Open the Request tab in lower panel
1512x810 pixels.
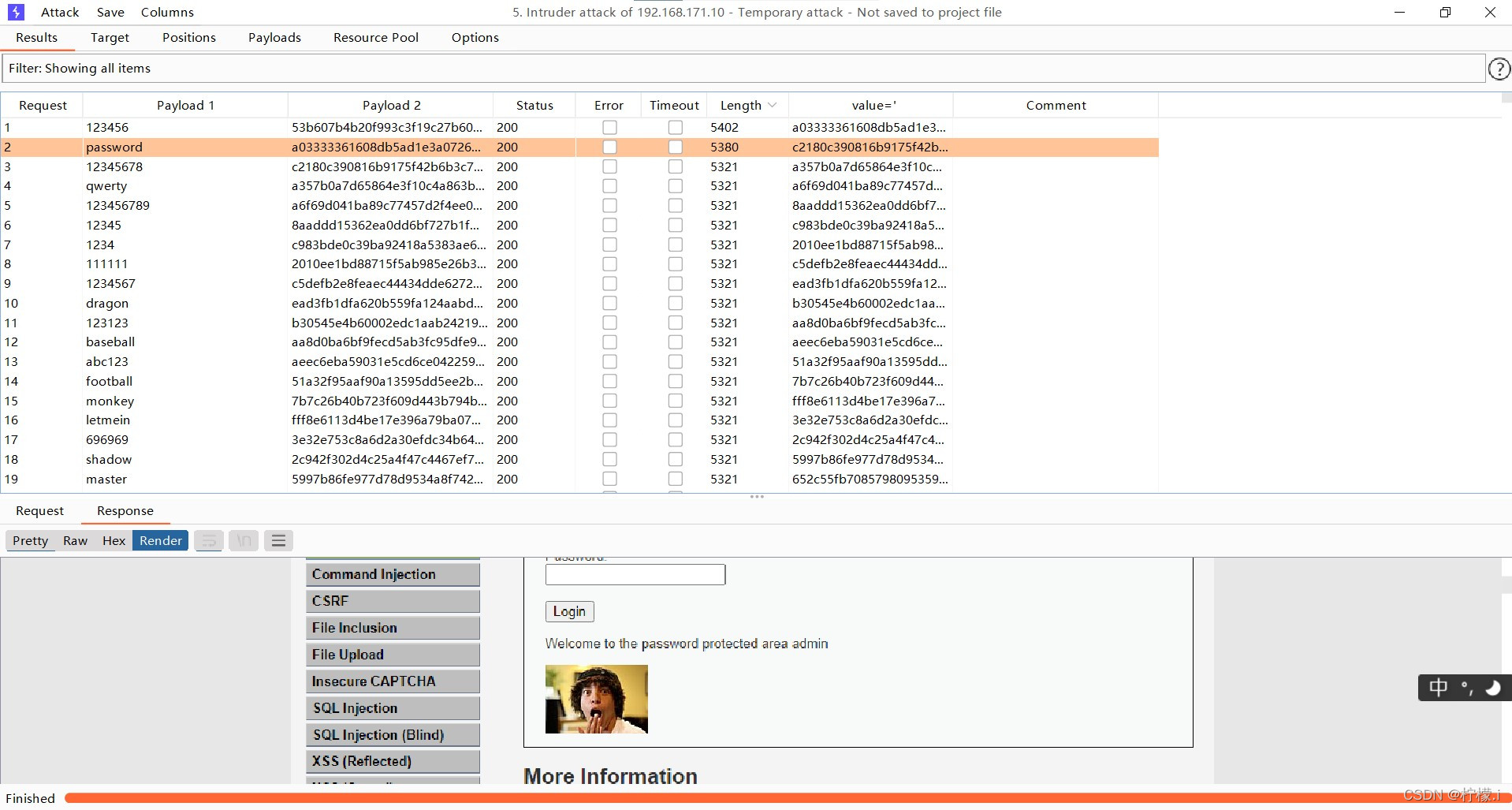pos(39,510)
